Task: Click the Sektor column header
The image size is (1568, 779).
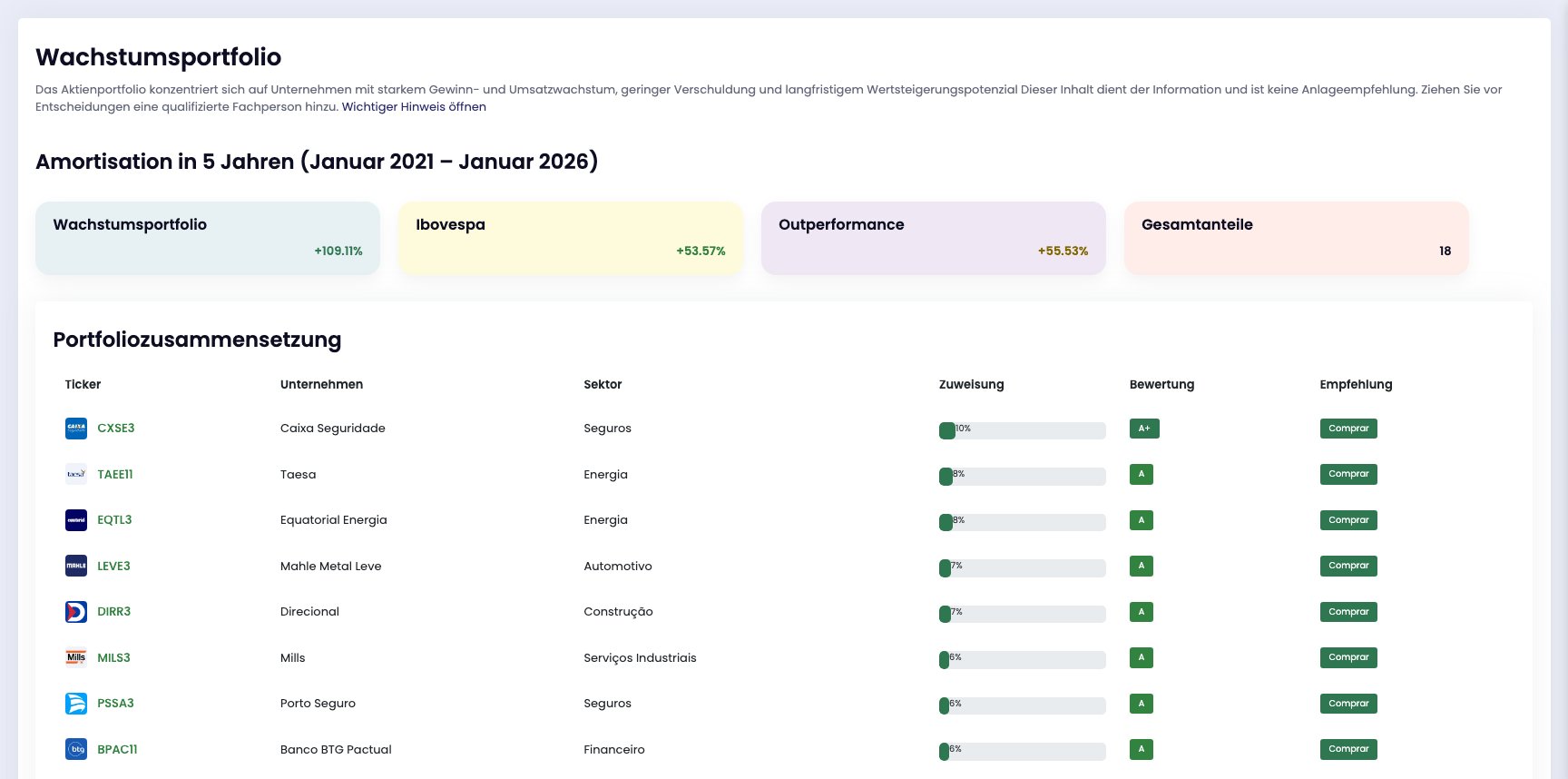Action: click(603, 384)
